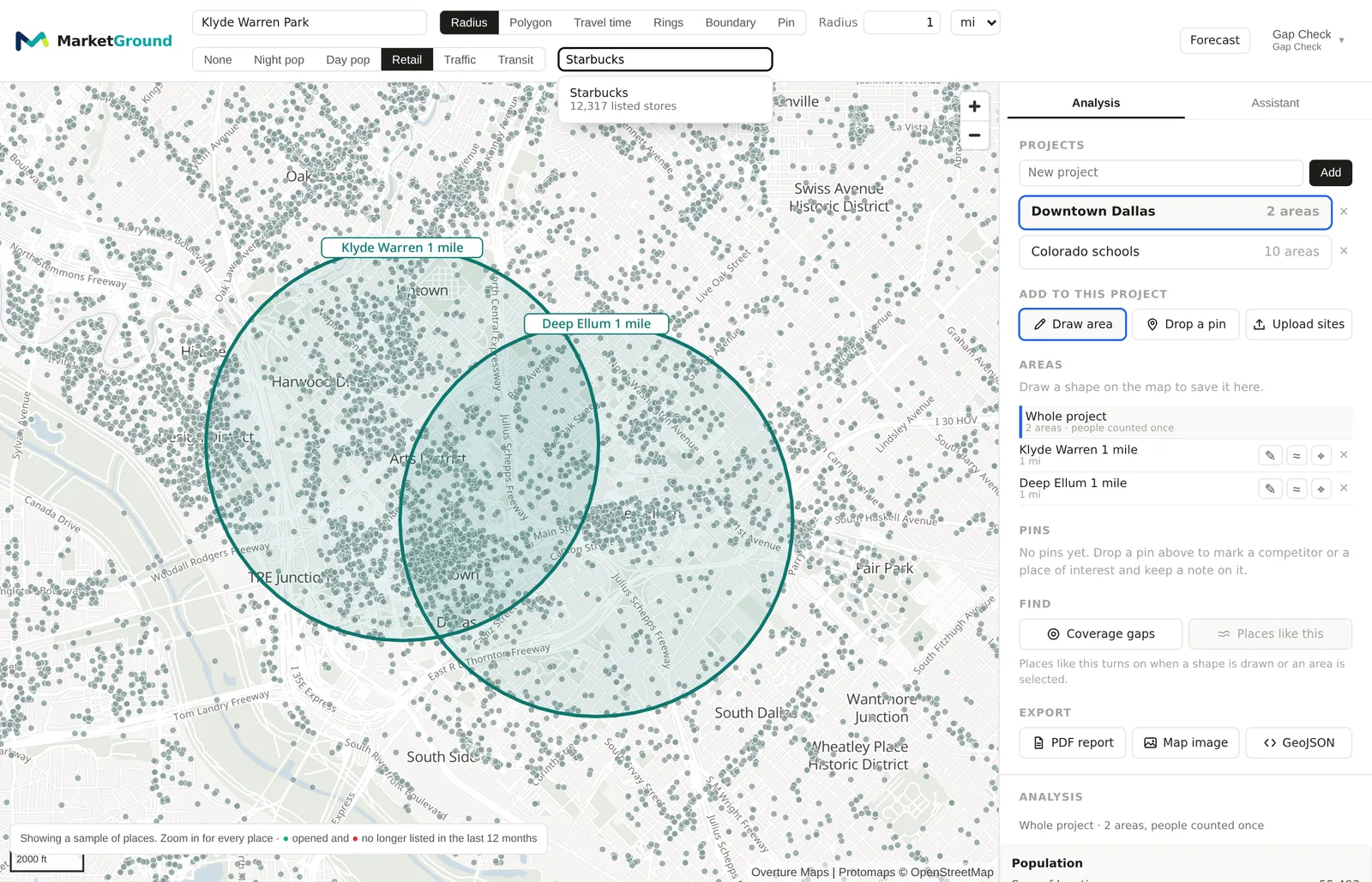Image resolution: width=1372 pixels, height=882 pixels.
Task: Add the new project
Action: (x=1331, y=172)
